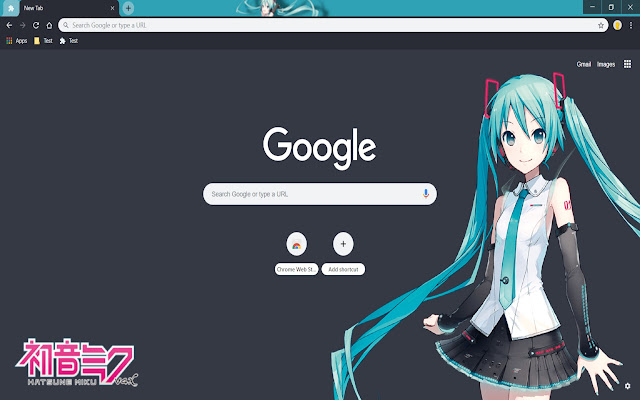Open the profile avatar menu
The height and width of the screenshot is (400, 640).
[x=618, y=25]
